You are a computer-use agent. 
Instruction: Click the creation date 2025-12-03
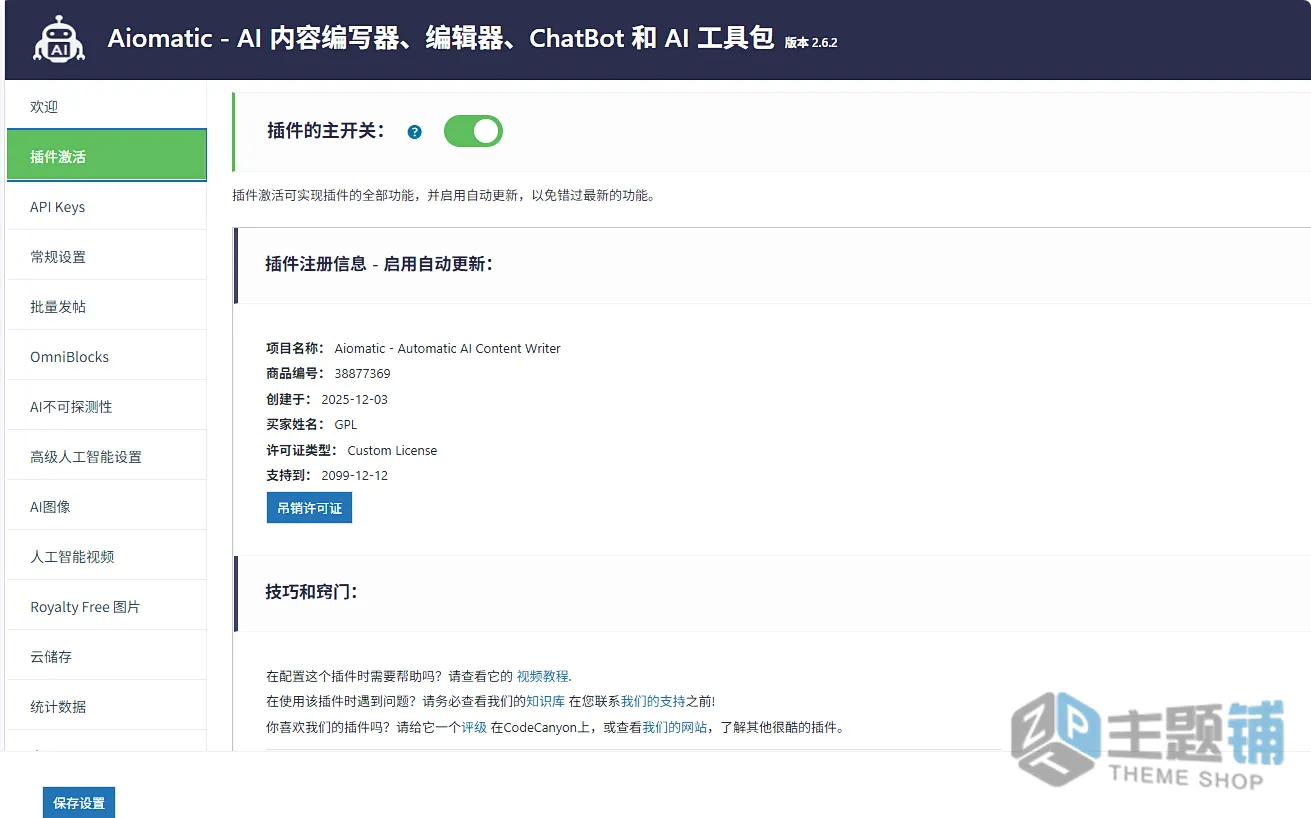click(354, 400)
